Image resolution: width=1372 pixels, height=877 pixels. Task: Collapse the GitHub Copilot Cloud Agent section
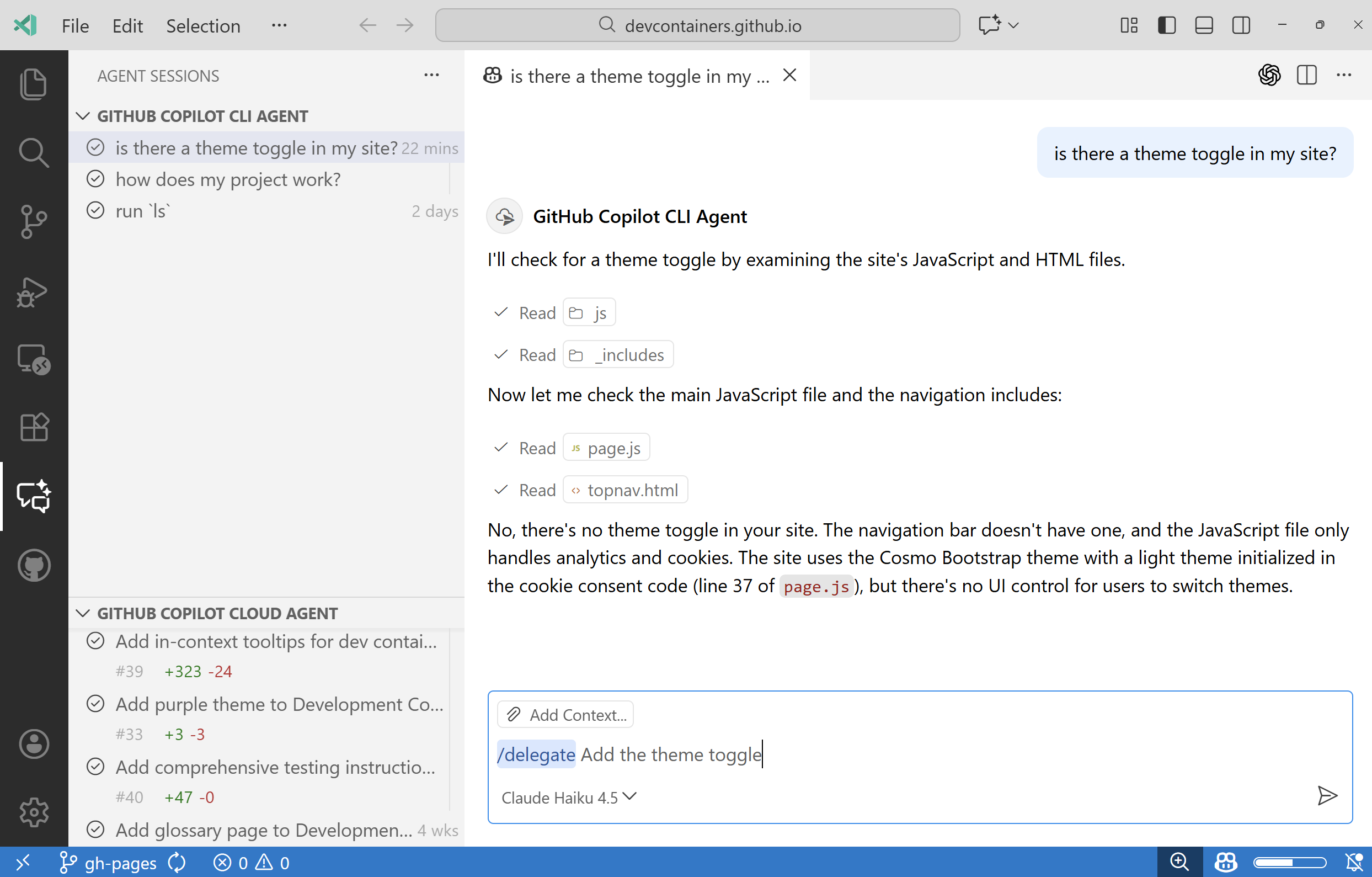[83, 613]
